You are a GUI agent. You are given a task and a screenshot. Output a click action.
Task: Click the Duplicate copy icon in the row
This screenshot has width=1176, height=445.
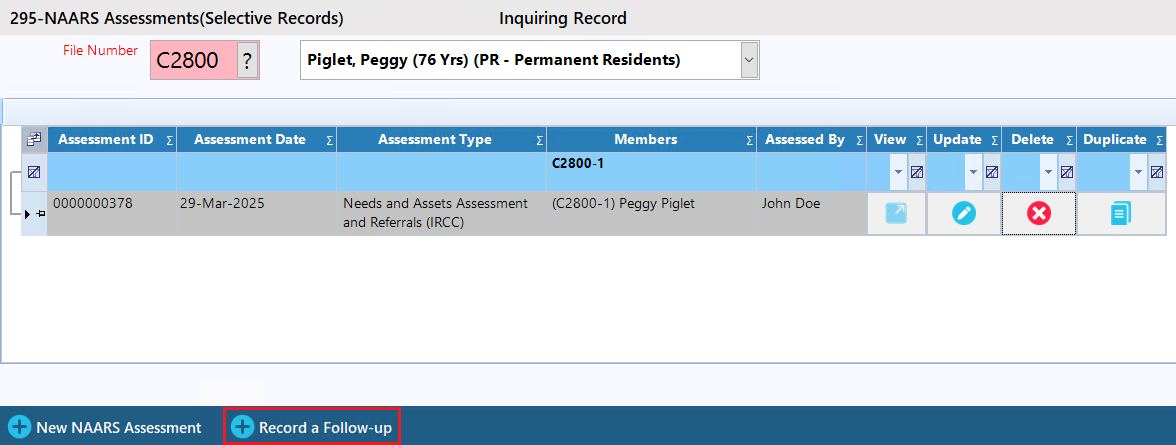(1121, 213)
